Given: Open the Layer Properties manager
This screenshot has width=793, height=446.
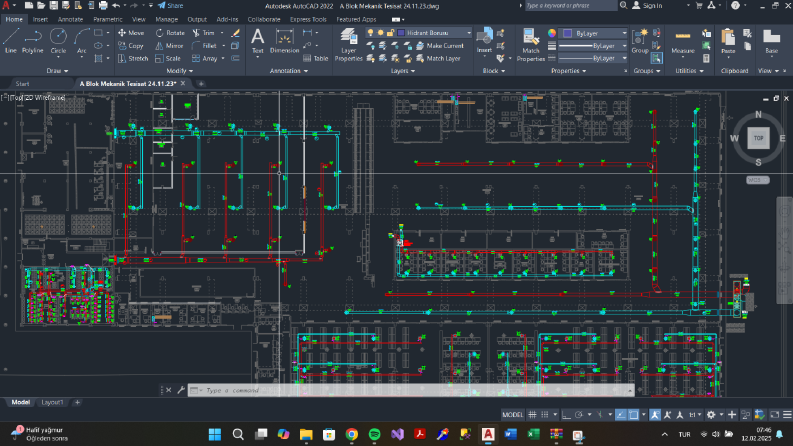Looking at the screenshot, I should [x=348, y=44].
